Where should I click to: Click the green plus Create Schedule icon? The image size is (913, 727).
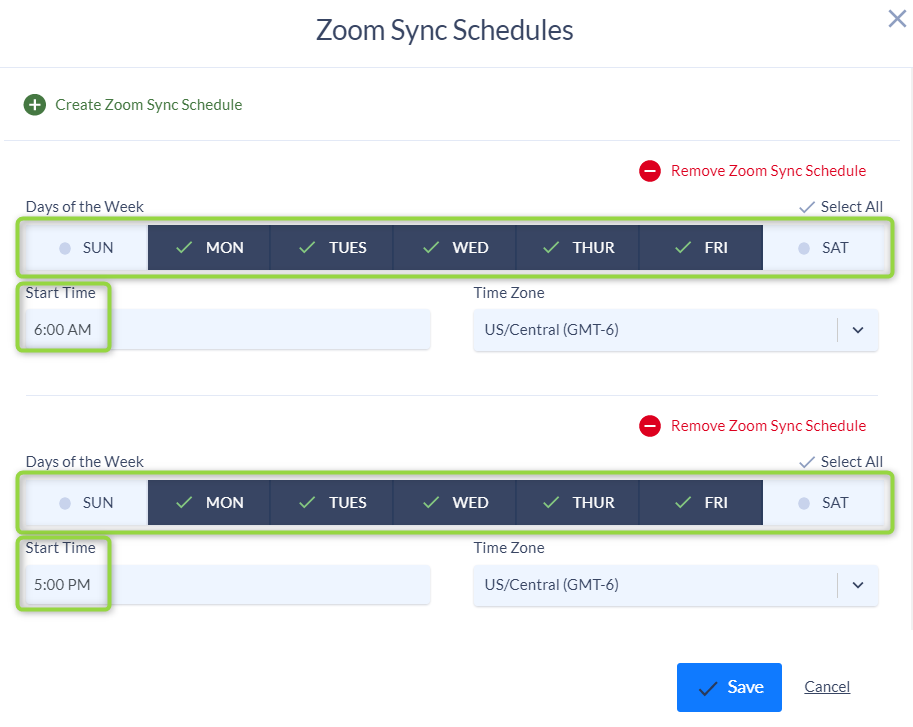click(35, 105)
